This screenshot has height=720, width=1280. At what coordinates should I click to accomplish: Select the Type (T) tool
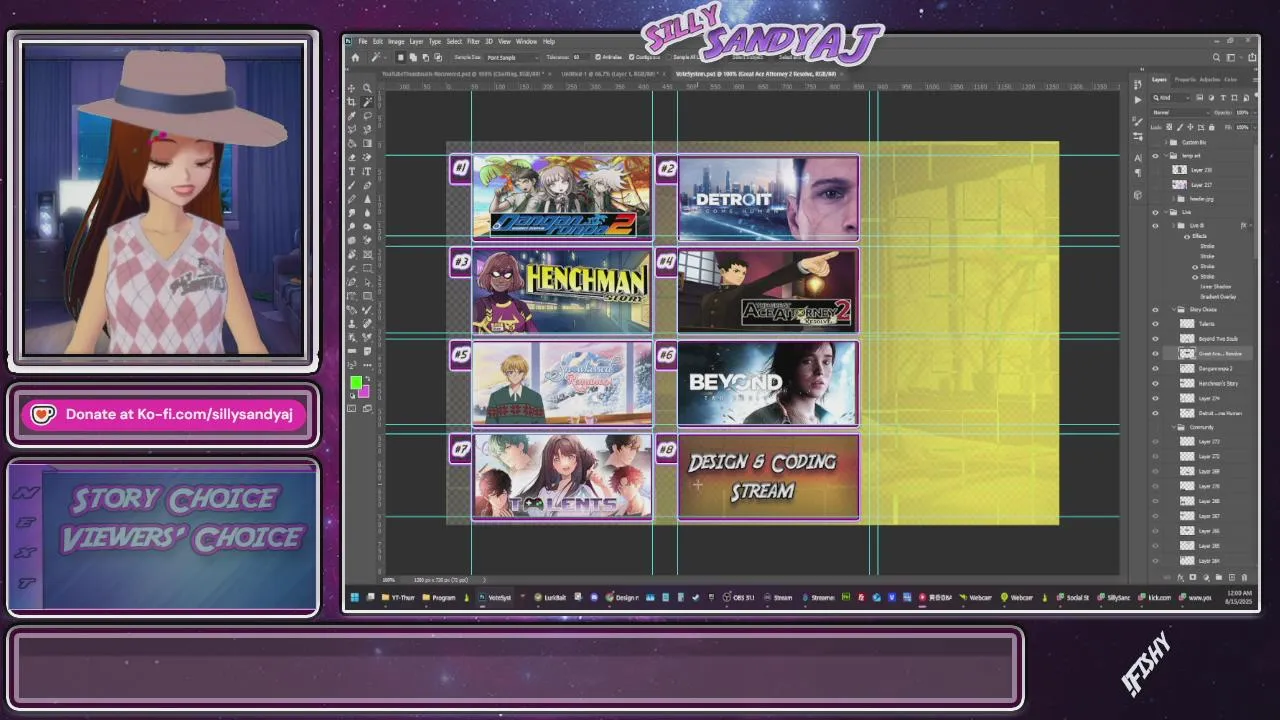tap(352, 171)
